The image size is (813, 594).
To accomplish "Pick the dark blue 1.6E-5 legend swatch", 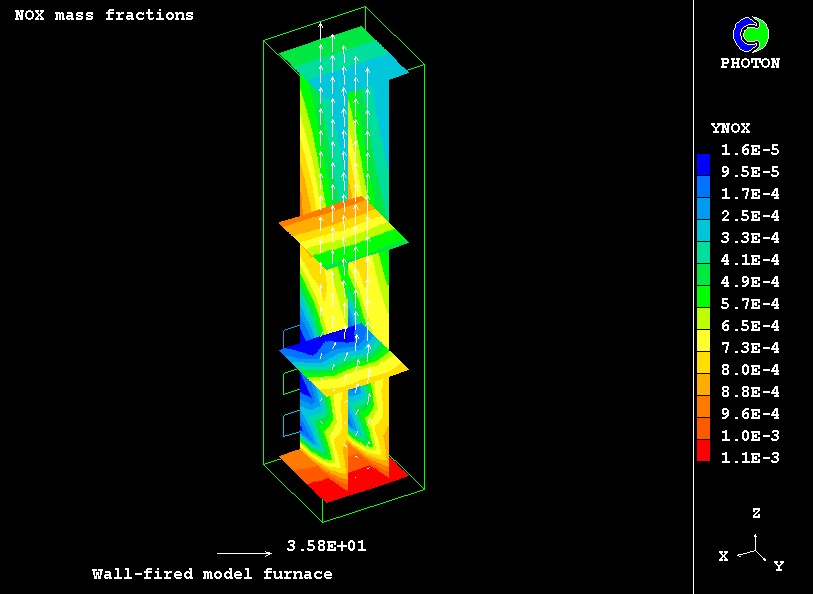I will [x=703, y=159].
